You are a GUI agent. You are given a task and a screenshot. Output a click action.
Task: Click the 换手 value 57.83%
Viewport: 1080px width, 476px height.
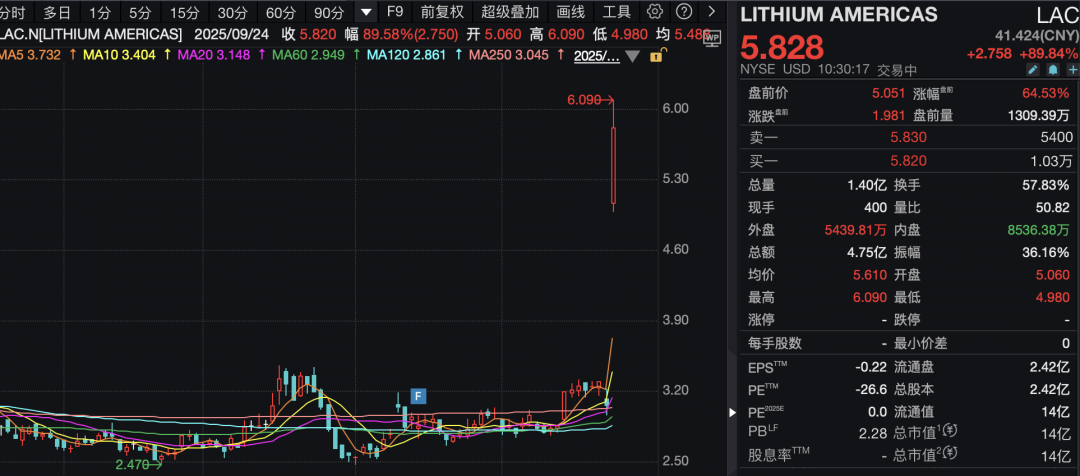point(1048,185)
